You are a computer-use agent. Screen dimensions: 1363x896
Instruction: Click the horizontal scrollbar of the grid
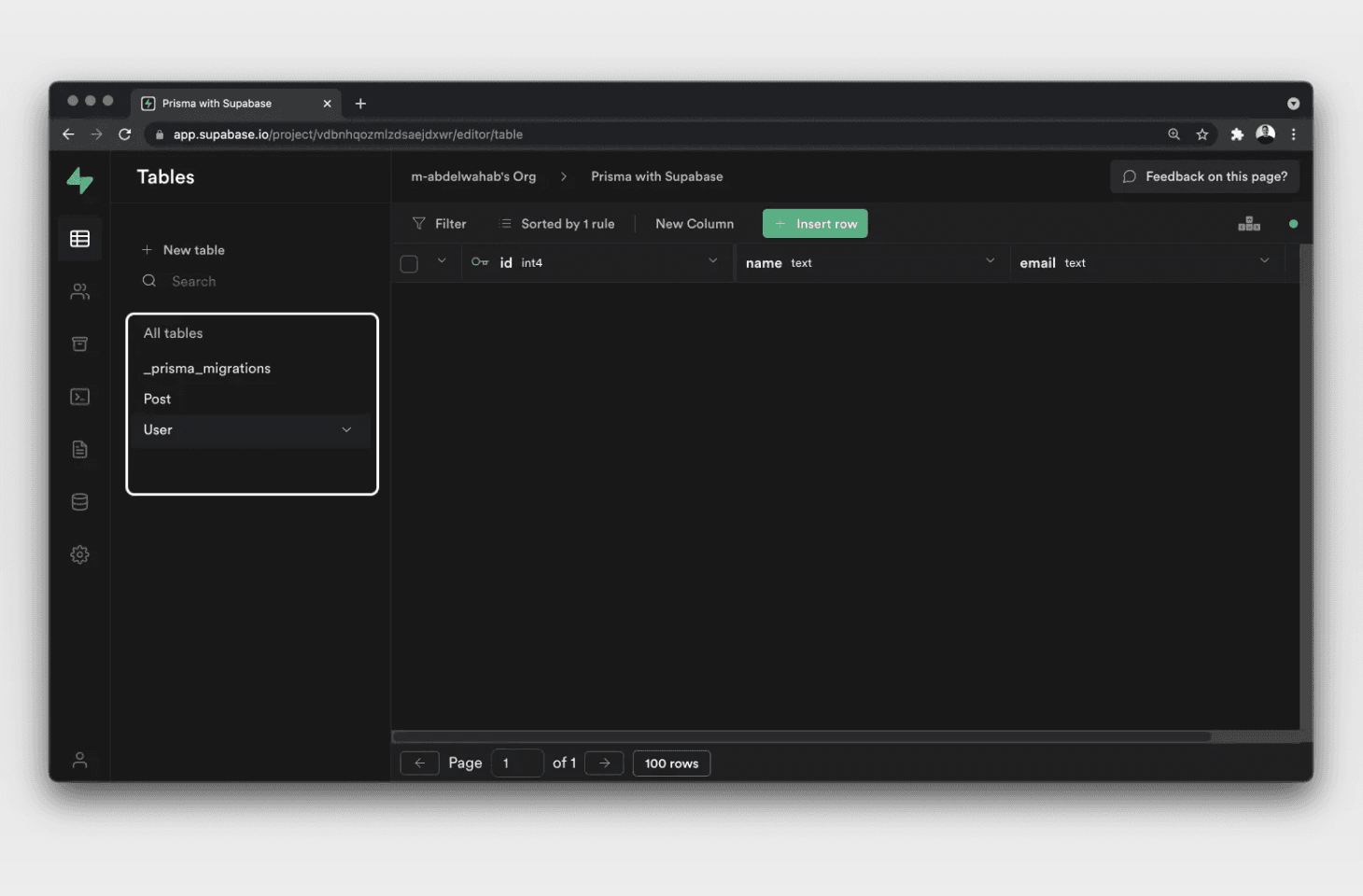802,737
